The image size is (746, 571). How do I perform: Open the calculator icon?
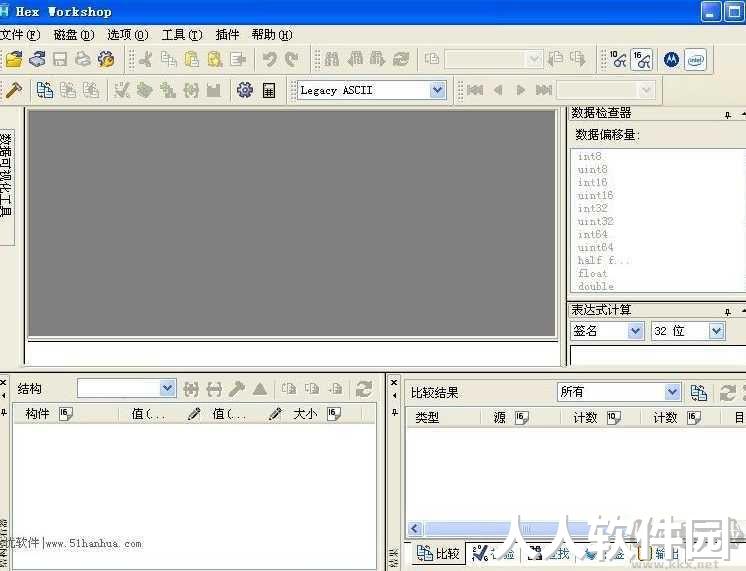(269, 90)
